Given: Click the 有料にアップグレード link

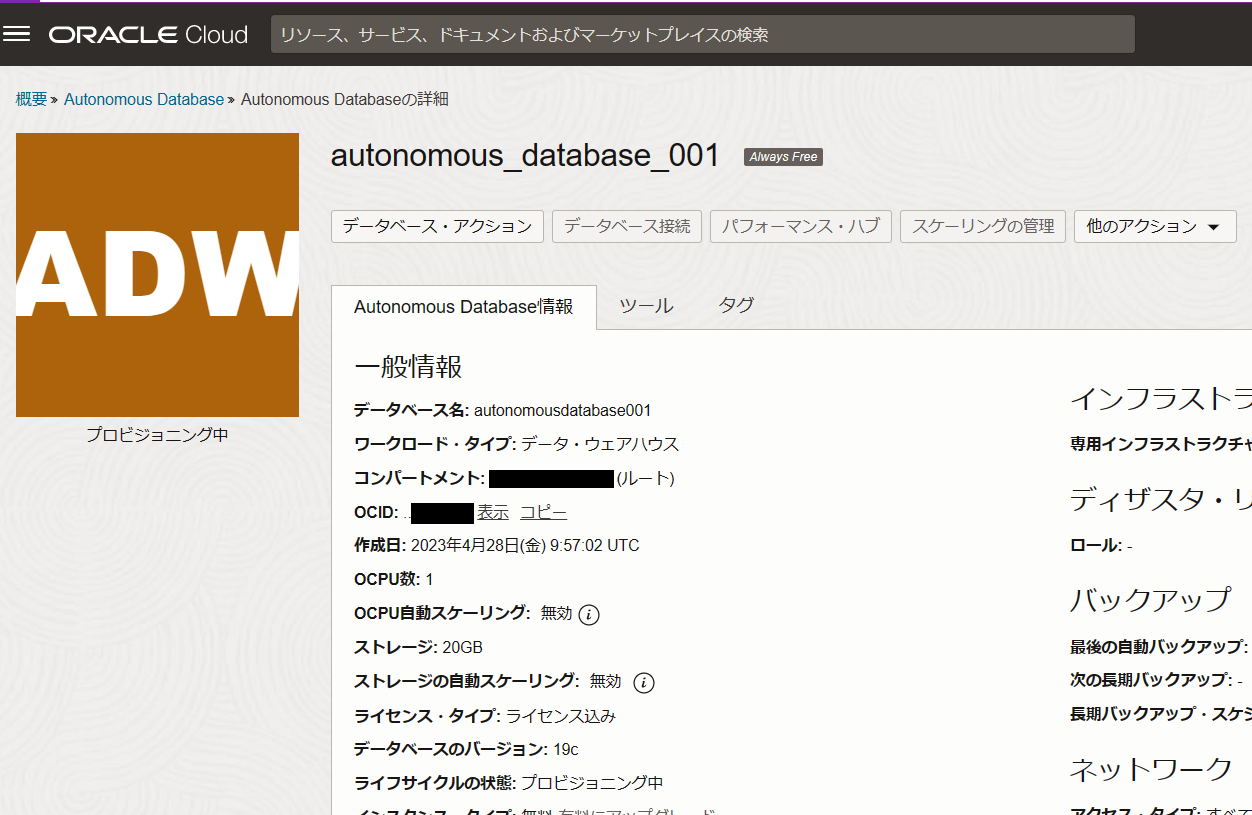Looking at the screenshot, I should point(637,811).
